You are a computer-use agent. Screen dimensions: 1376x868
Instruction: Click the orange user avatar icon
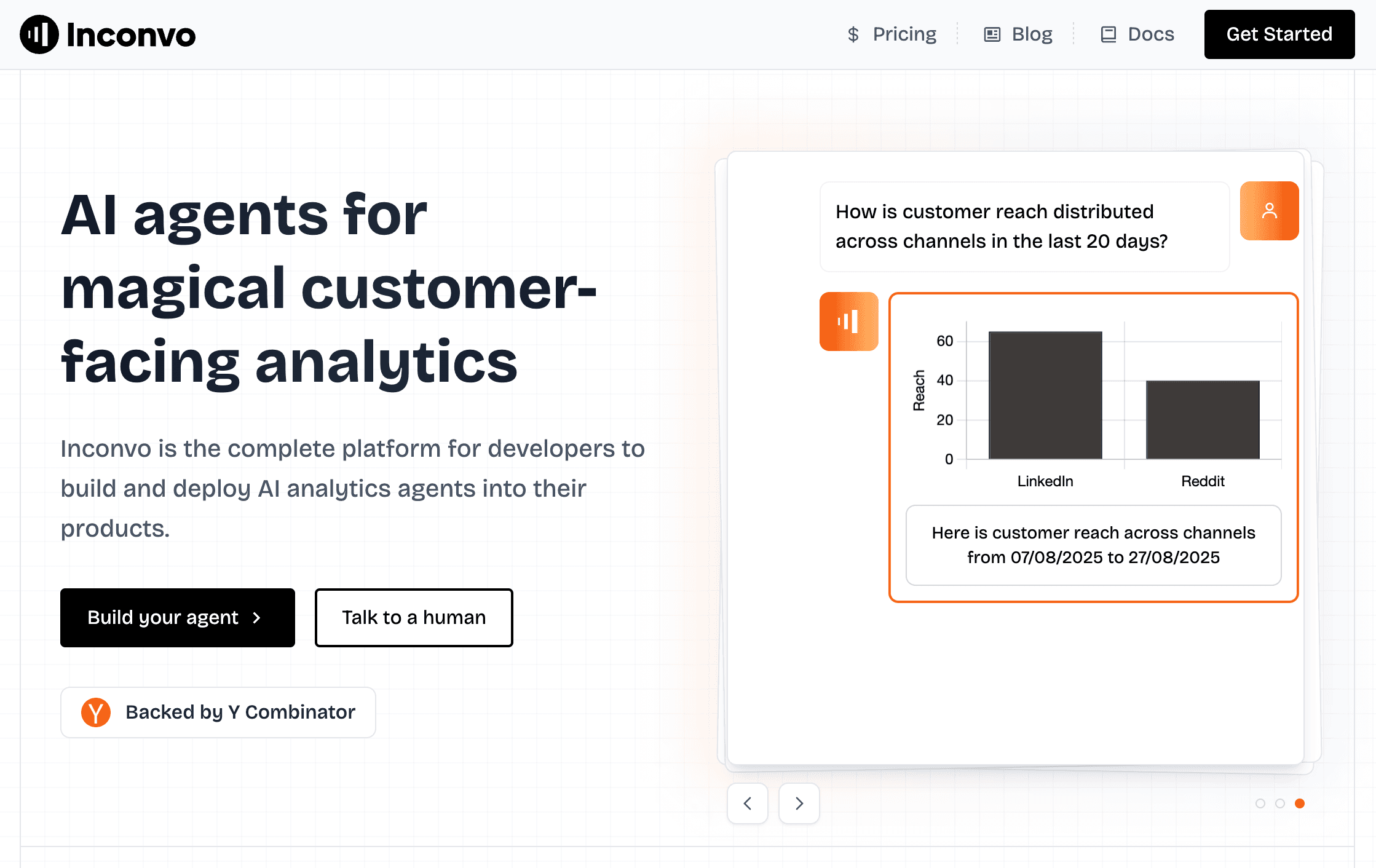pyautogui.click(x=1269, y=211)
